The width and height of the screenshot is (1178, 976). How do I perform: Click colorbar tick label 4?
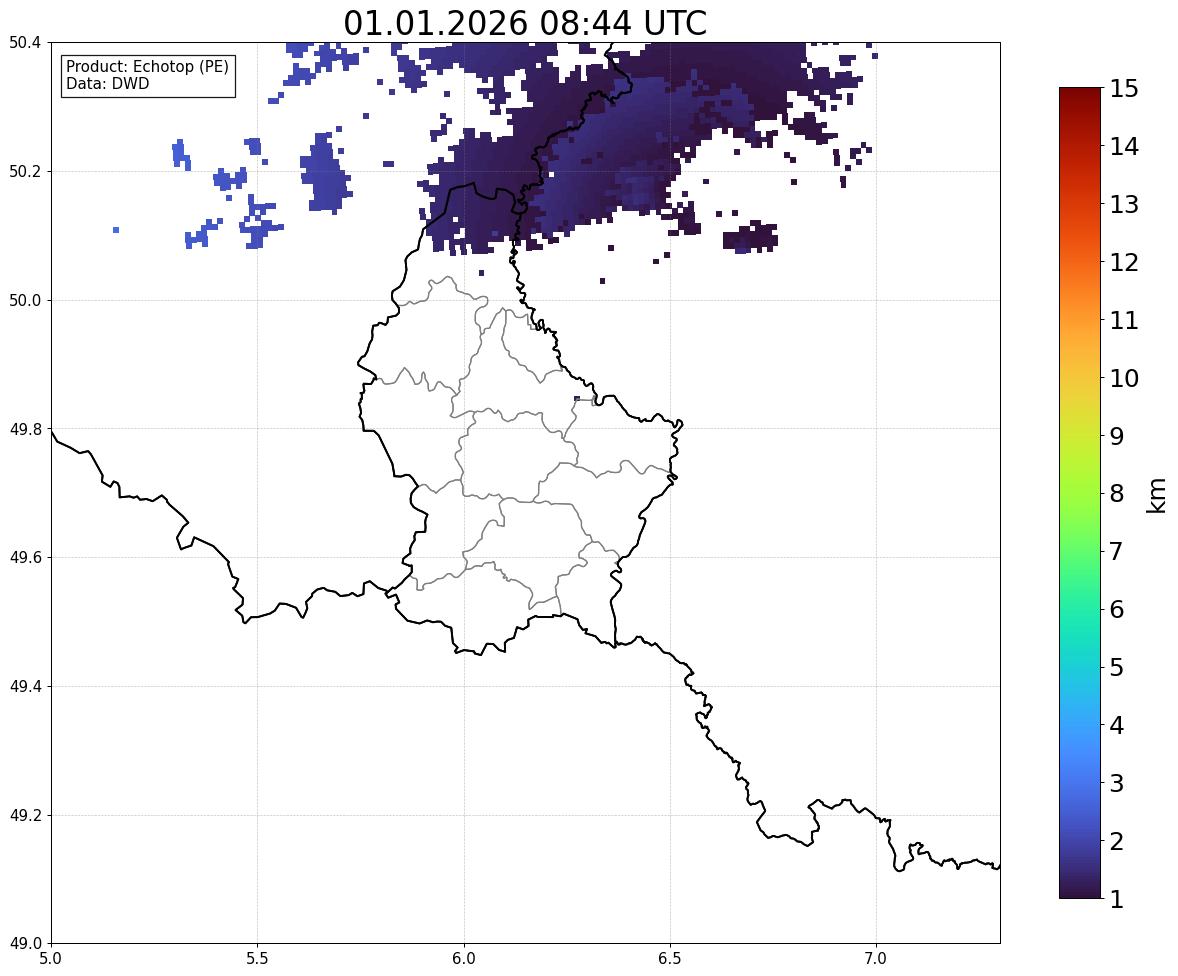click(1117, 724)
